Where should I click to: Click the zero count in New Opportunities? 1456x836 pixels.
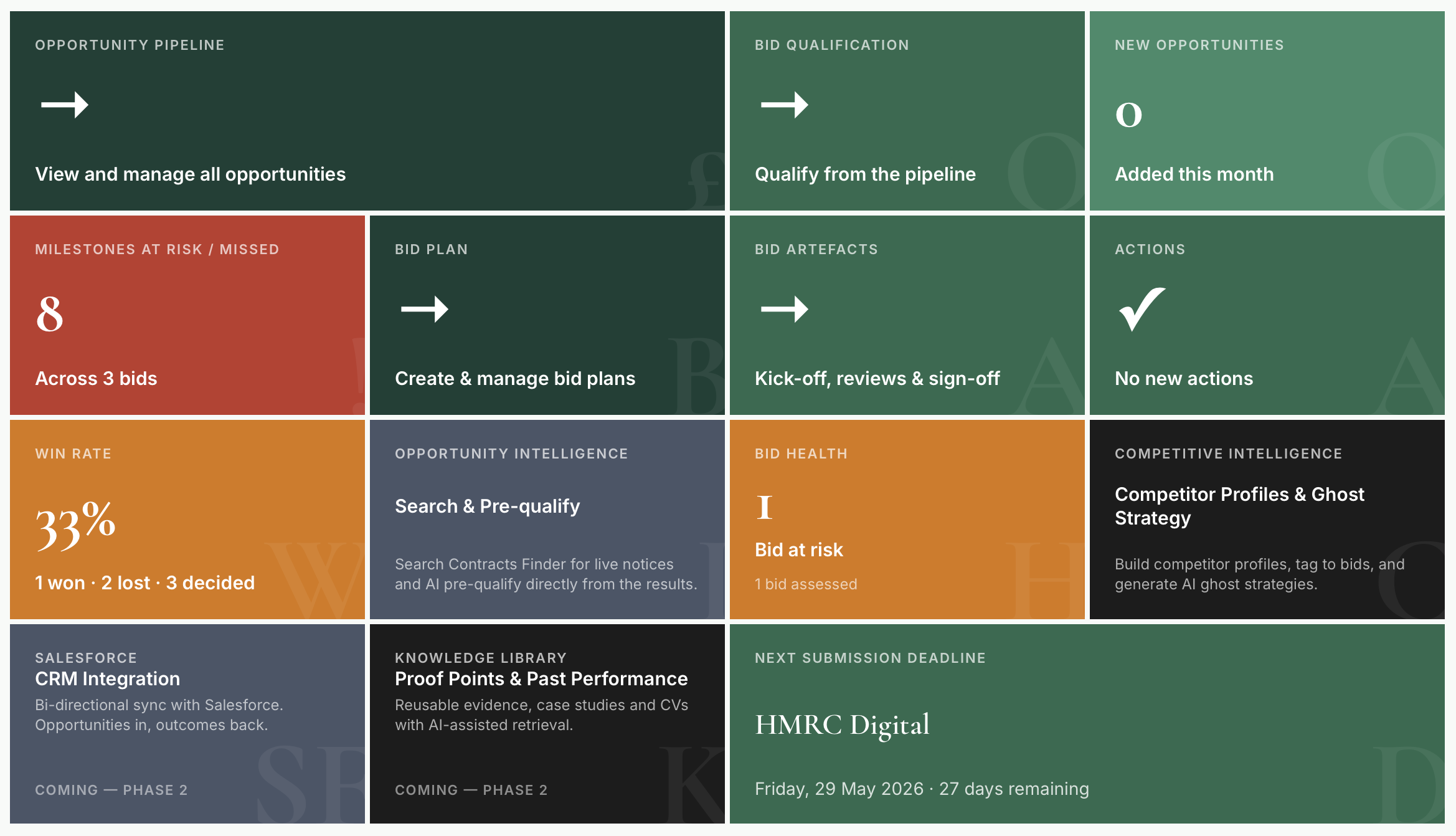pyautogui.click(x=1128, y=114)
